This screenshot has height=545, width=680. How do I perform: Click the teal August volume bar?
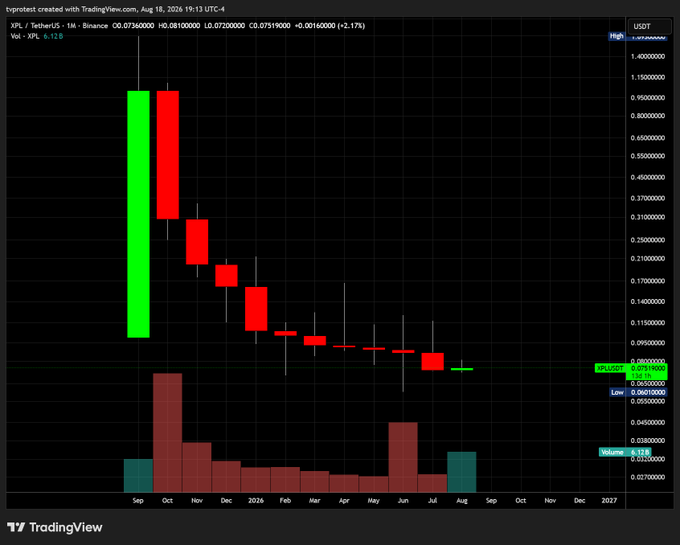click(462, 472)
